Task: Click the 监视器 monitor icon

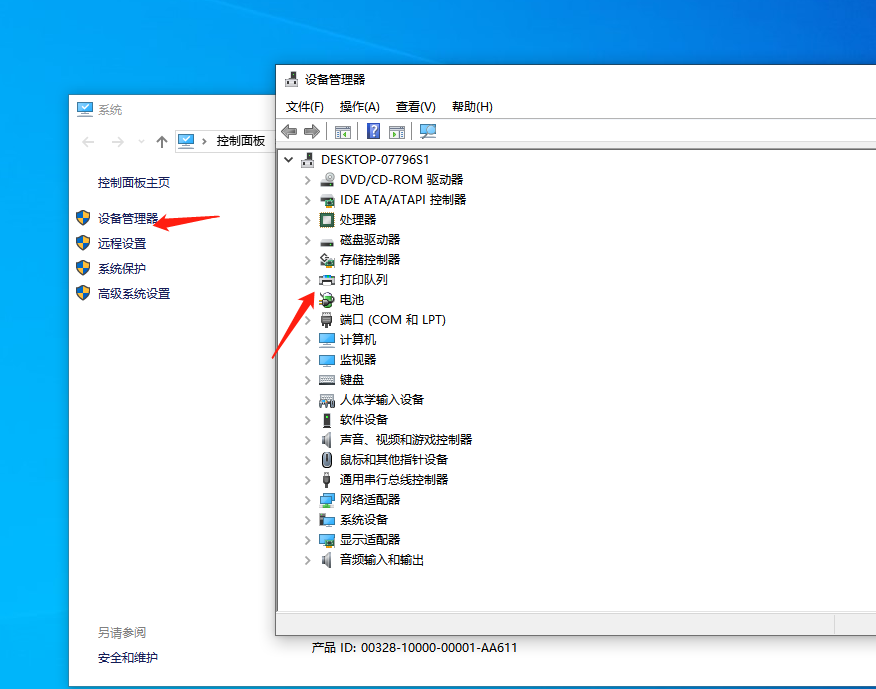Action: 328,359
